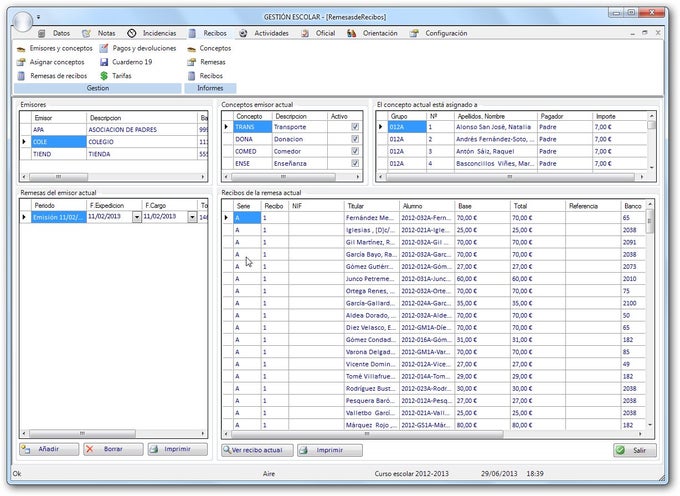Toggle Activo checkbox for Donacion
This screenshot has height=496, width=680.
point(355,139)
